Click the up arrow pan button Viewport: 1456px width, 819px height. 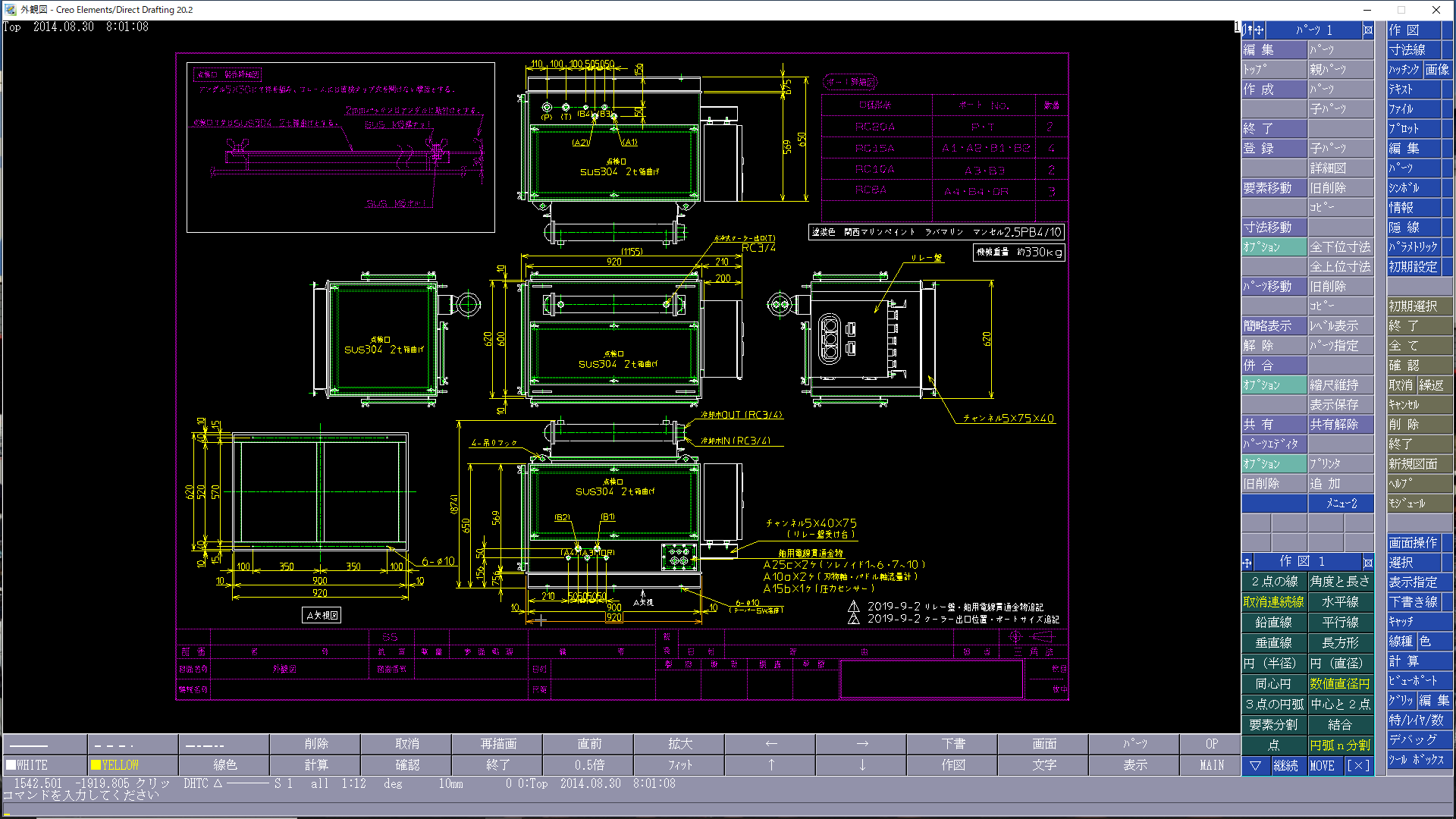[x=770, y=765]
